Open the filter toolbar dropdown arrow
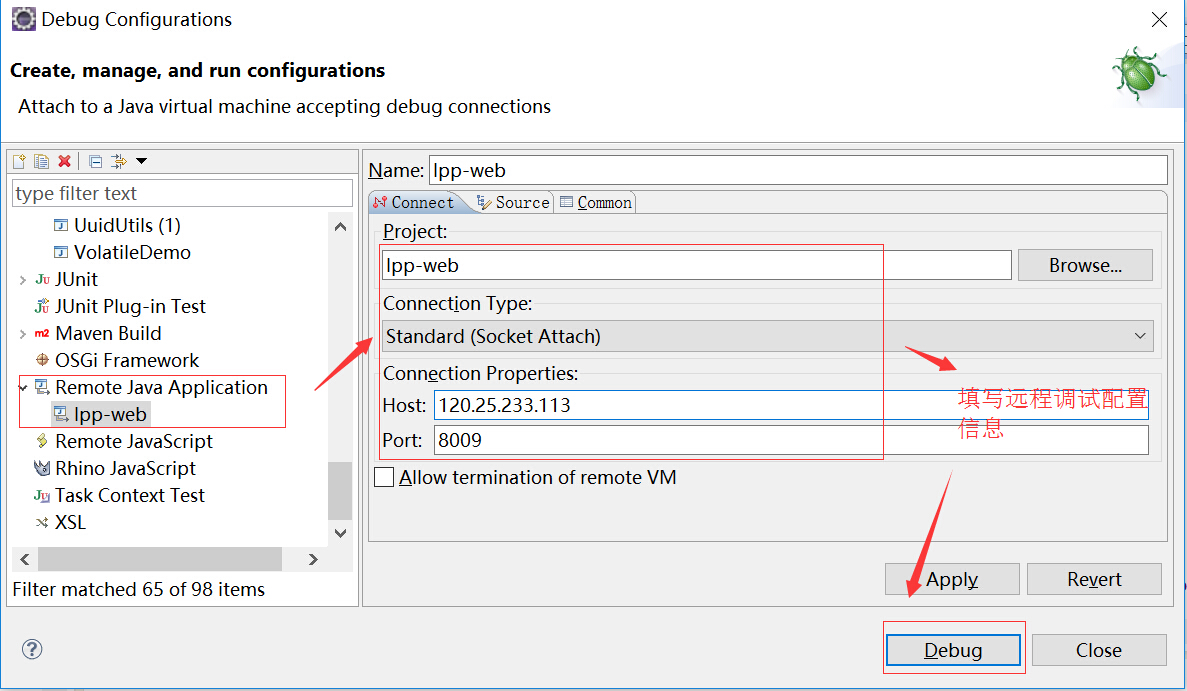The width and height of the screenshot is (1187, 691). tap(141, 161)
